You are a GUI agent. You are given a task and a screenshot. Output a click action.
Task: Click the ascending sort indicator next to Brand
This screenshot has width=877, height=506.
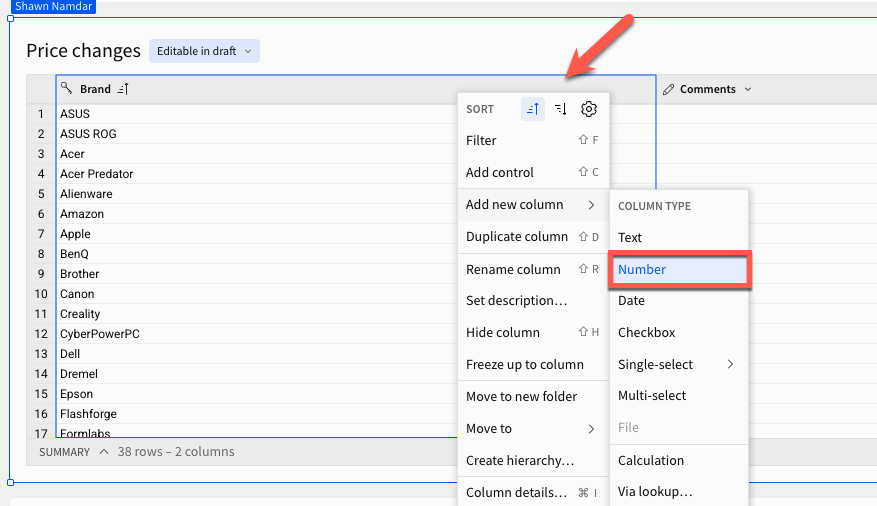click(x=123, y=89)
